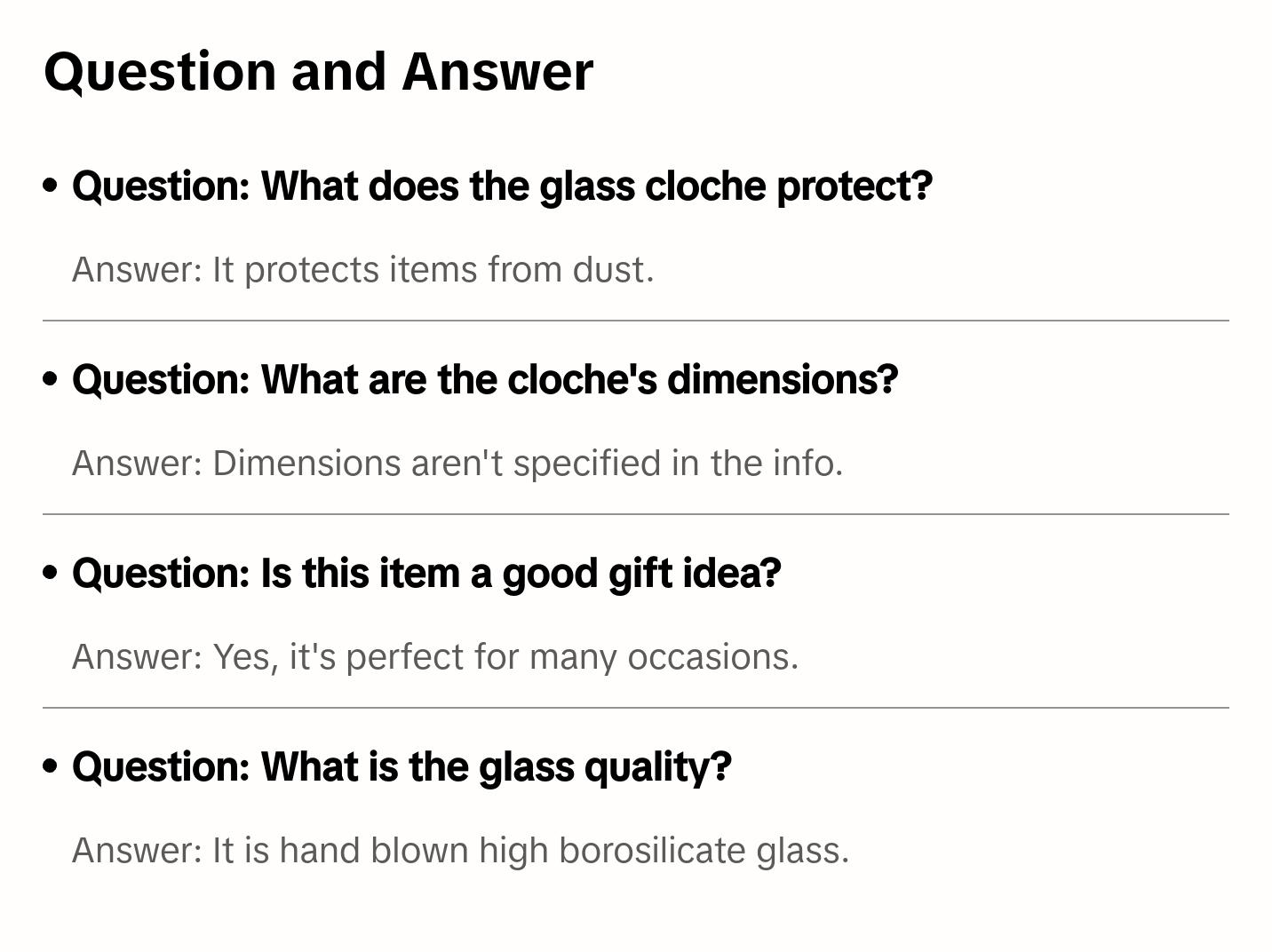The width and height of the screenshot is (1272, 952).
Task: Open the cloche's dimensions question
Action: point(485,380)
